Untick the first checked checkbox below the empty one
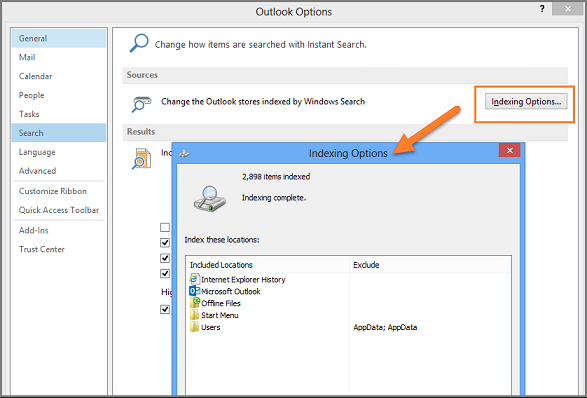The image size is (587, 398). [x=165, y=243]
